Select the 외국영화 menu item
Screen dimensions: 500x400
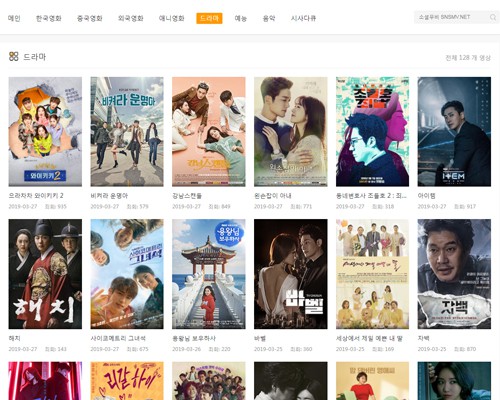coord(131,18)
